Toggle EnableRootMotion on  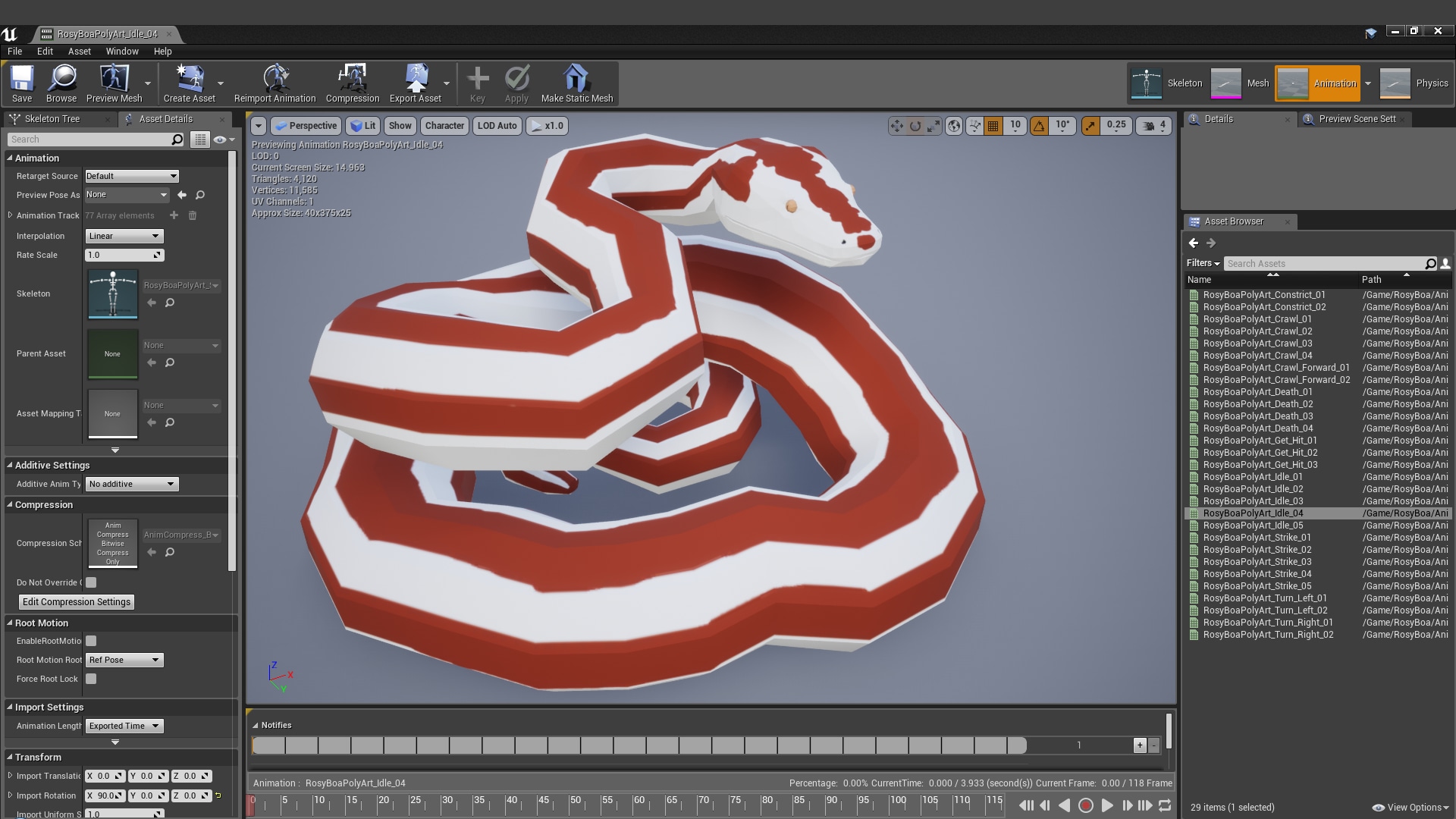91,641
